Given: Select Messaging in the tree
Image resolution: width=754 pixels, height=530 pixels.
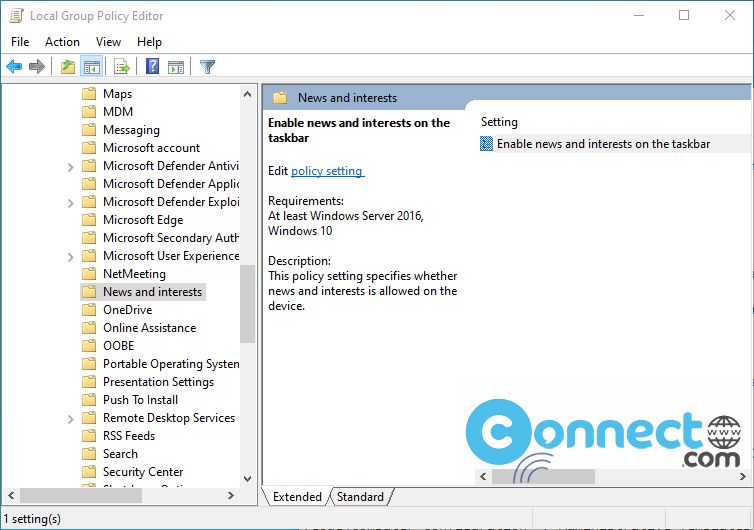Looking at the screenshot, I should pos(131,130).
